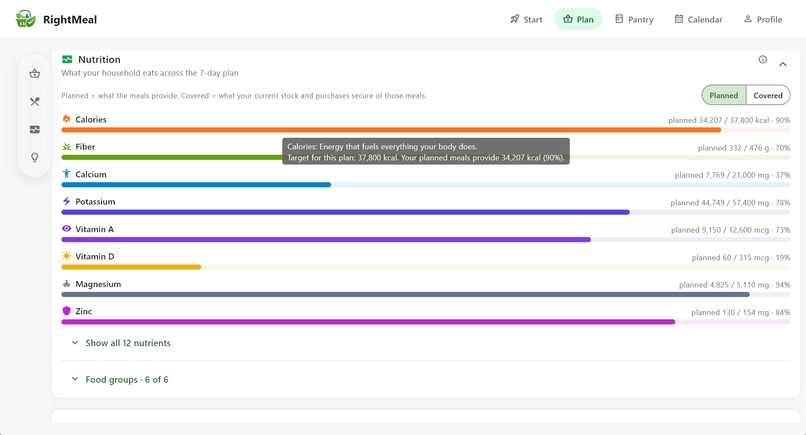This screenshot has height=435, width=806.
Task: Click the Zinc nutrient label
Action: point(83,311)
